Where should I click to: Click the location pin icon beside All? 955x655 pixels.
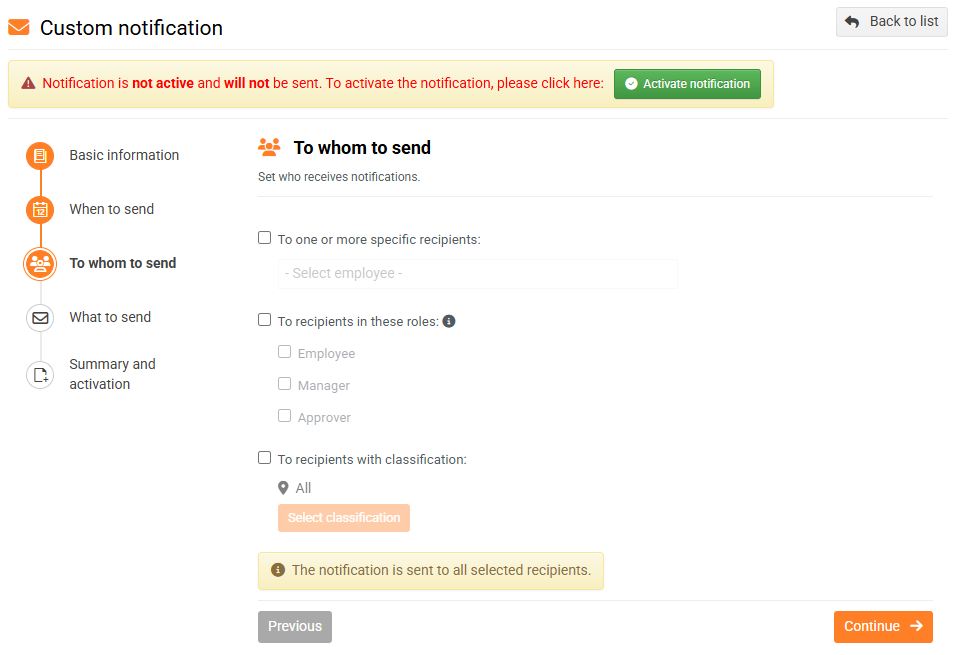tap(283, 488)
